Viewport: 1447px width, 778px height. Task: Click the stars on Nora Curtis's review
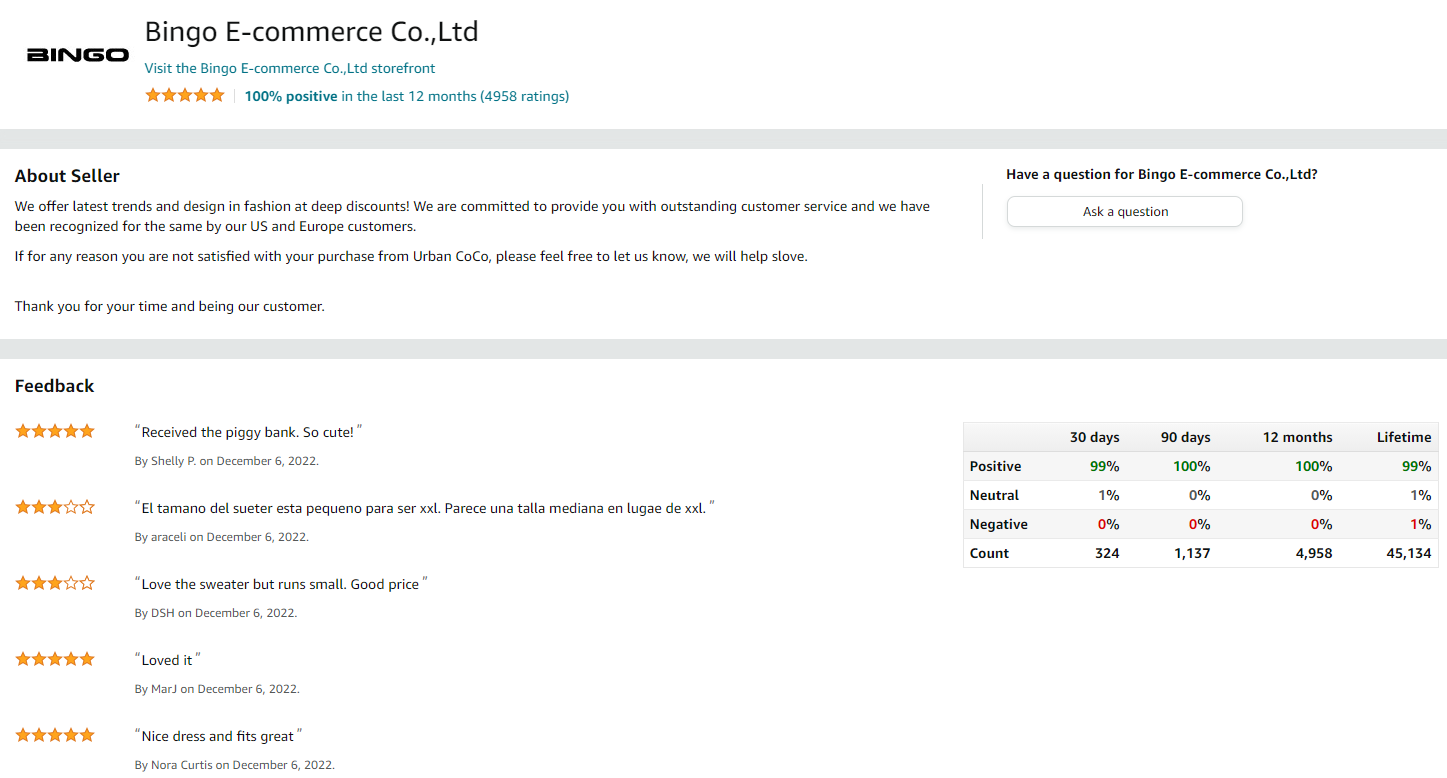(55, 735)
